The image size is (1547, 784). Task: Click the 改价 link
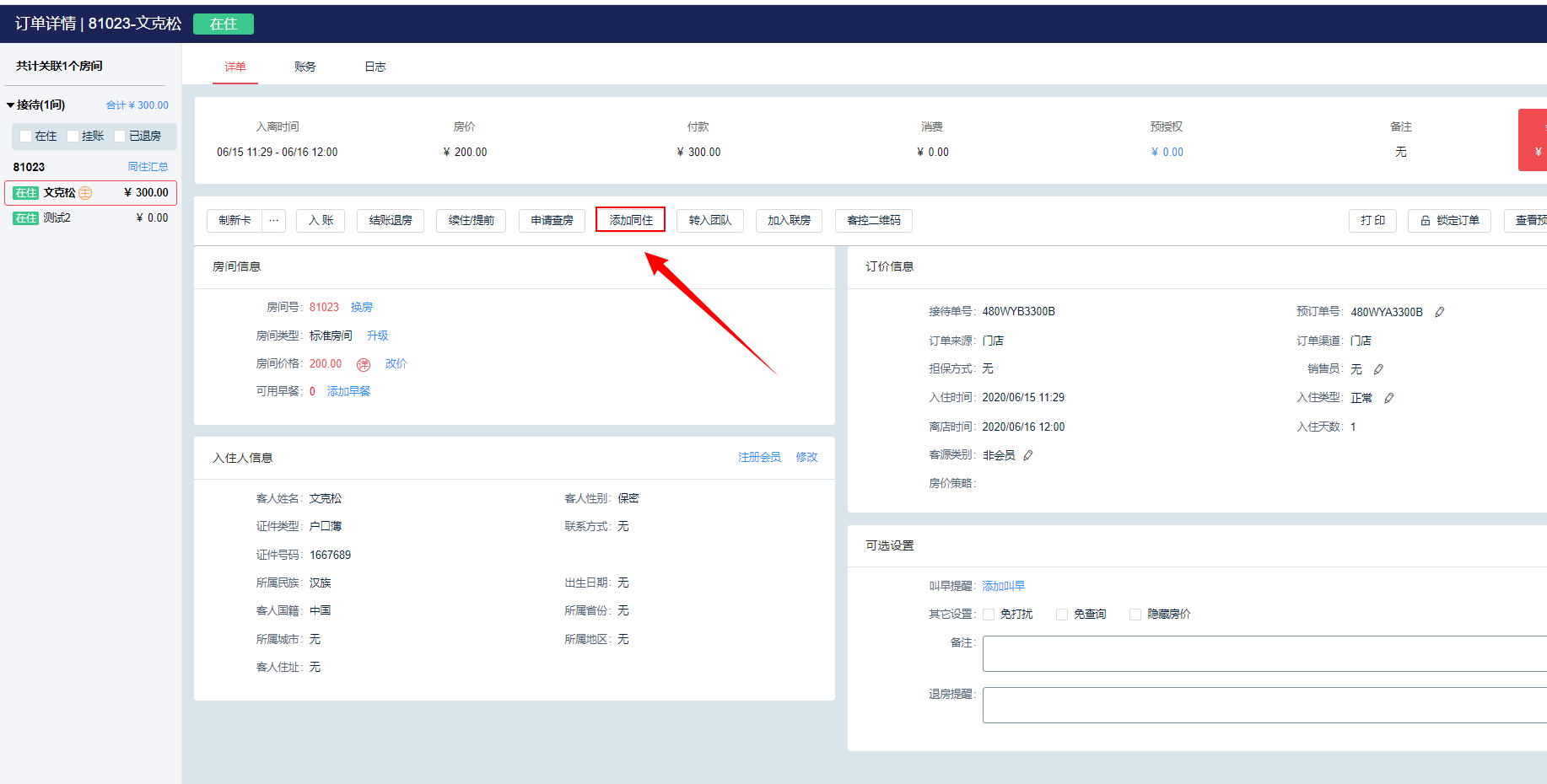click(396, 364)
